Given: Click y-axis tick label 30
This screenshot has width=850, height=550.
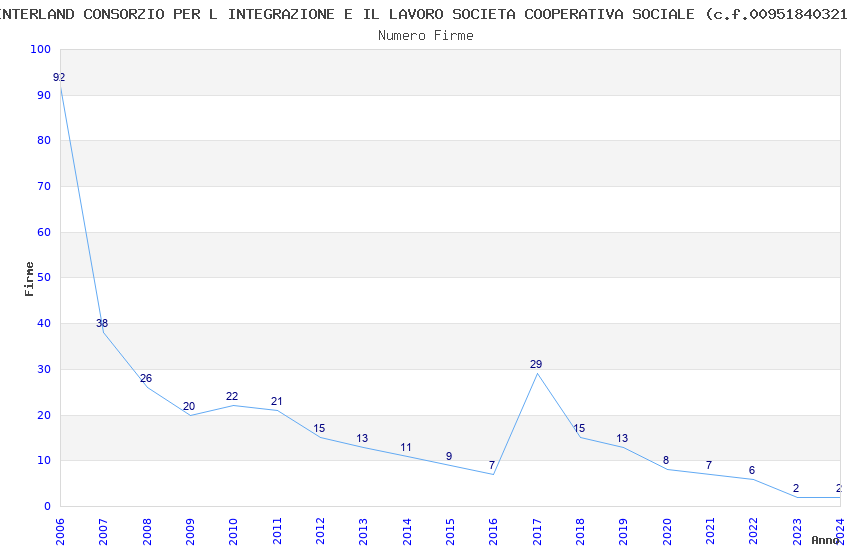Looking at the screenshot, I should [44, 370].
